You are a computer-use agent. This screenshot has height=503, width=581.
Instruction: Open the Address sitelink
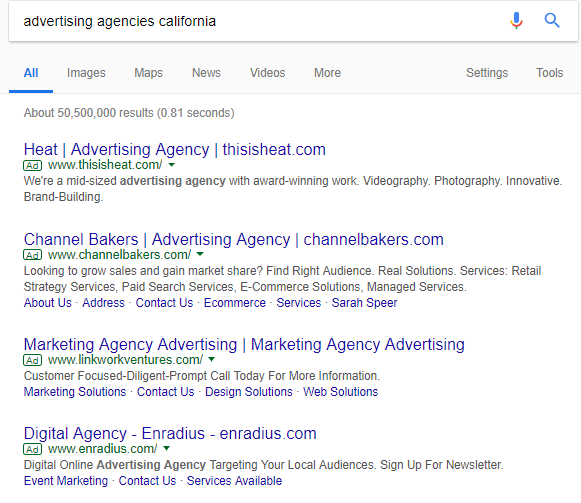click(x=103, y=303)
